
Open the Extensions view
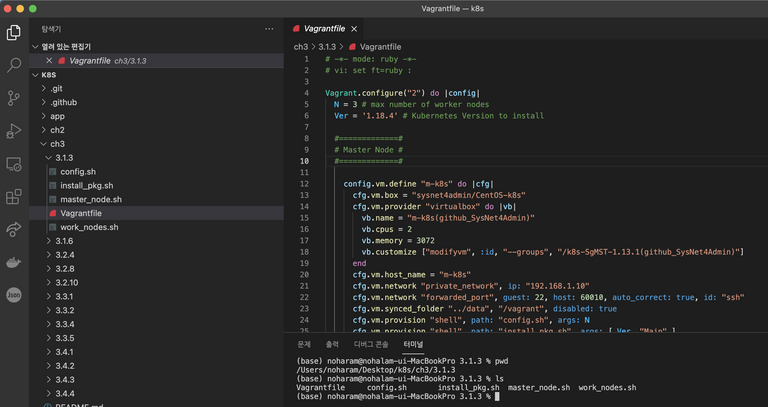(14, 196)
